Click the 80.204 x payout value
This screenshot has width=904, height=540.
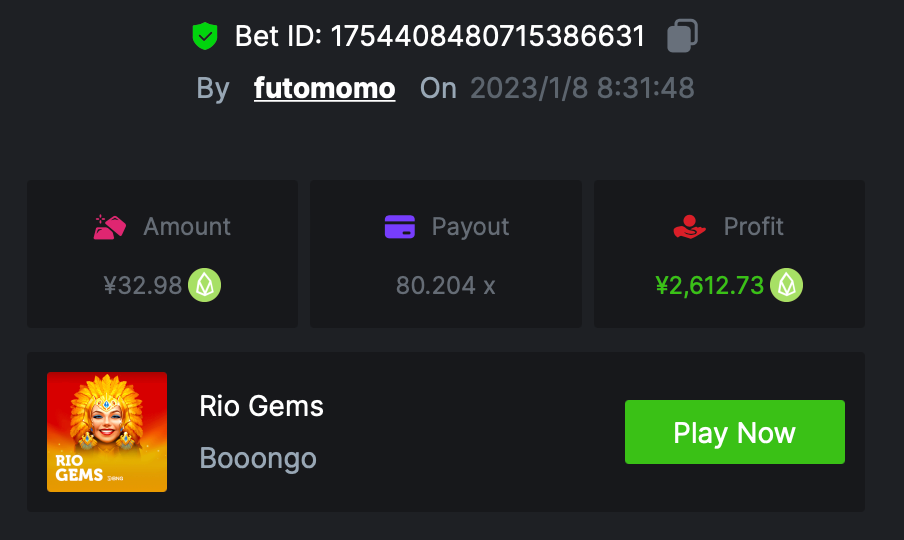click(x=446, y=286)
